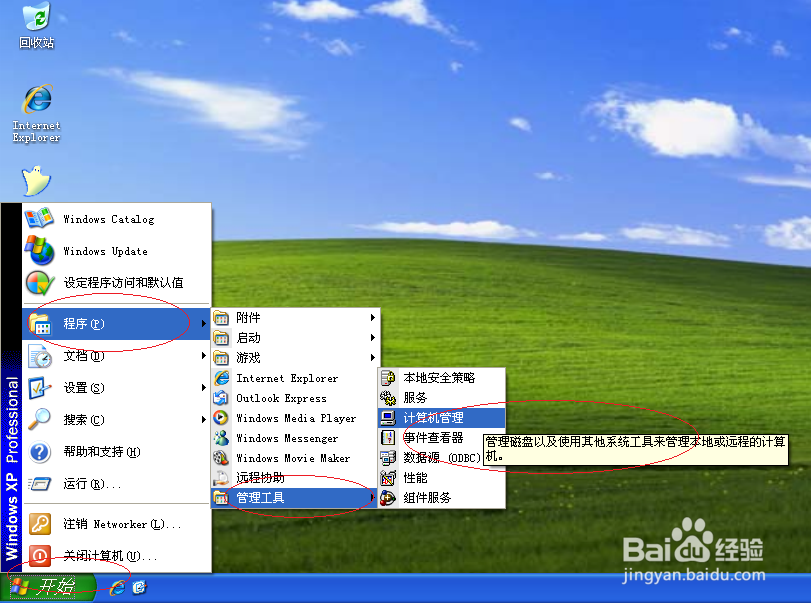Select the 计算机管理 (Computer Management) item

(x=441, y=417)
